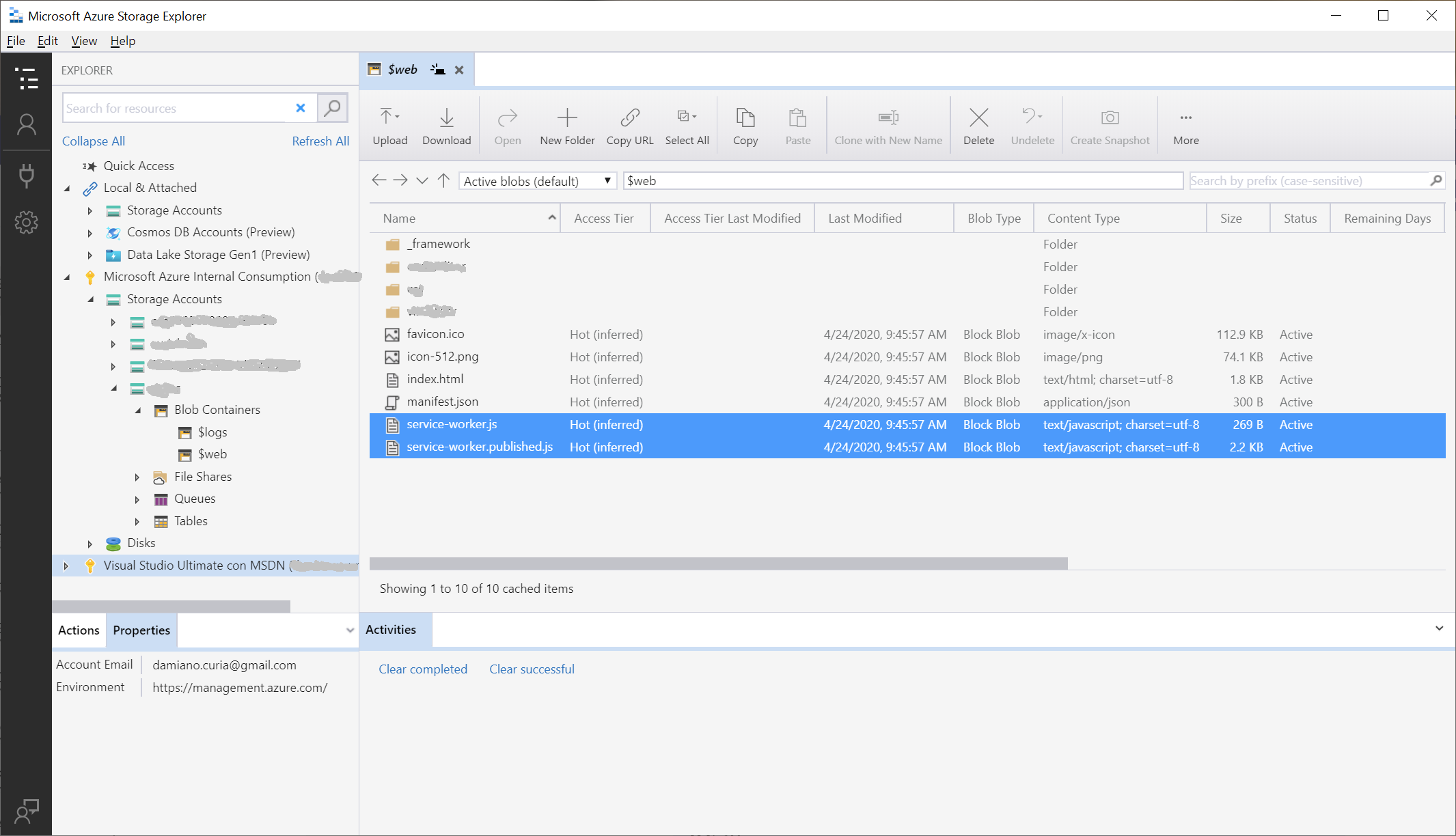Click the Collapse All link

(94, 141)
